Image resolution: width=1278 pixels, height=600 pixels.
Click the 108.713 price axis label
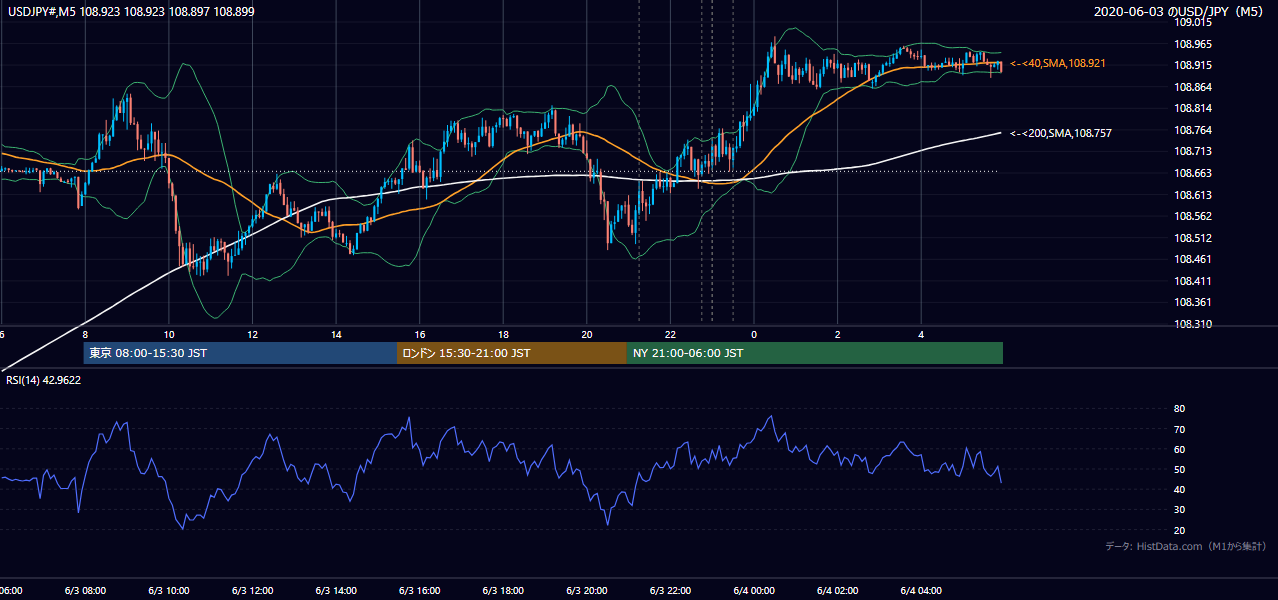click(x=1192, y=151)
